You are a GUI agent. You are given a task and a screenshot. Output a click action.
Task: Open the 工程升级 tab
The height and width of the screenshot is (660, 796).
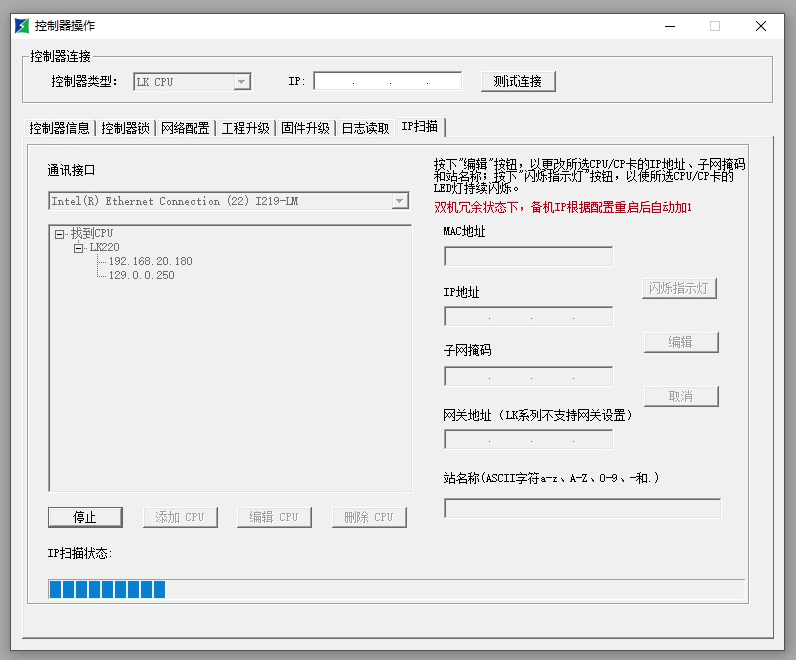(245, 128)
